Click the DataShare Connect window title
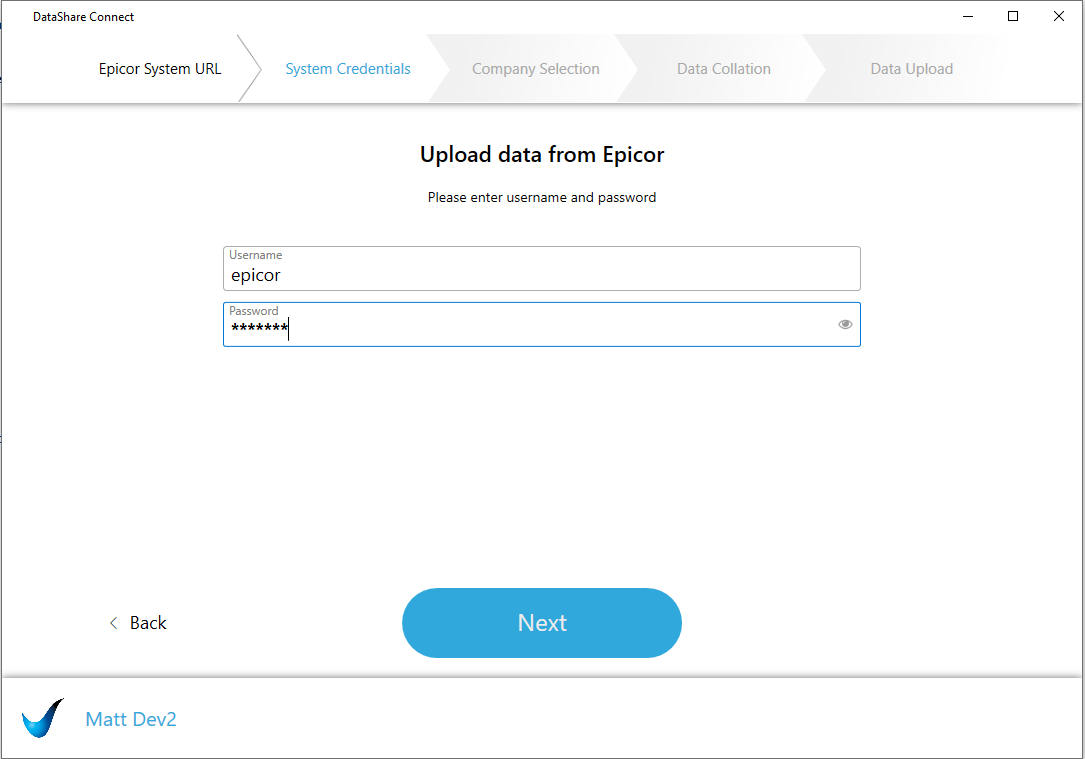 (84, 17)
